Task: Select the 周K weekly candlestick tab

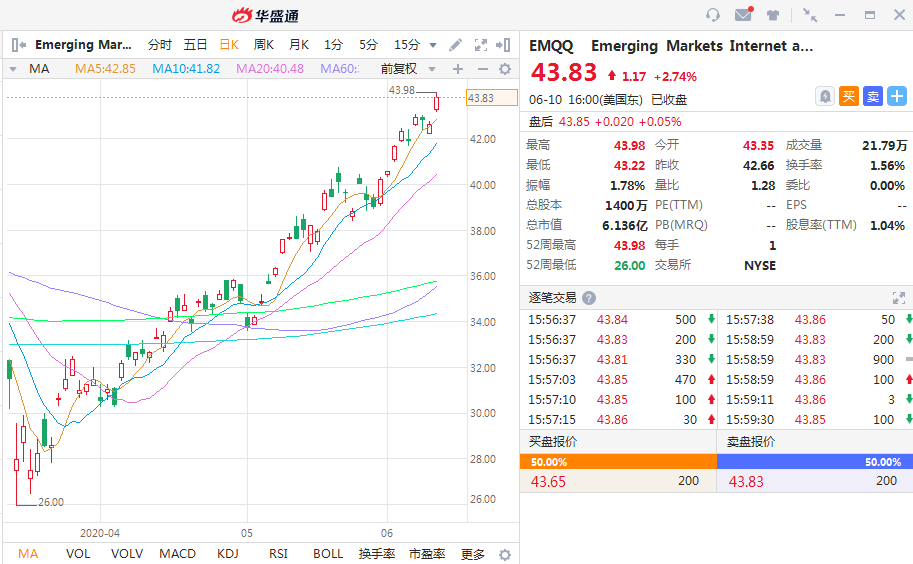Action: tap(264, 45)
